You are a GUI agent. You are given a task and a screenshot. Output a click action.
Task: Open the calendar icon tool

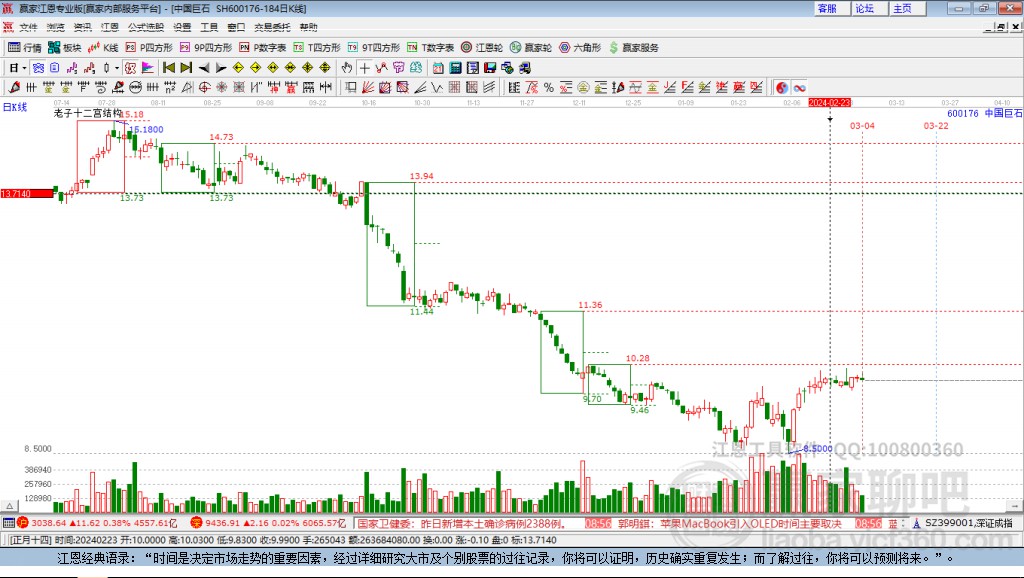click(438, 68)
